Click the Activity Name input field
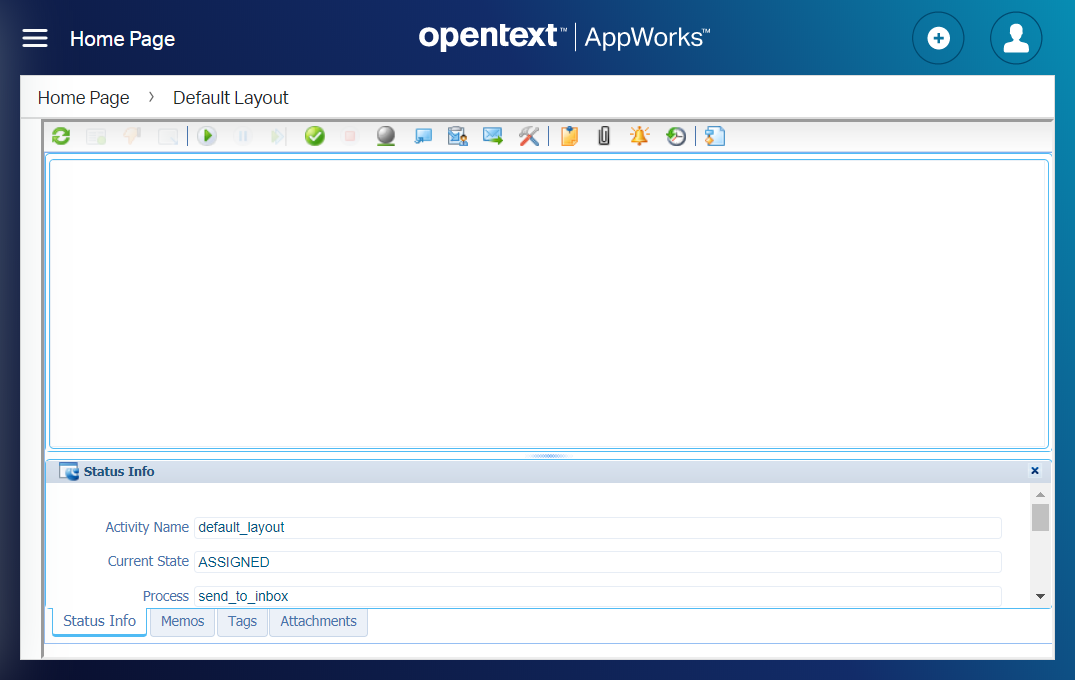Screen dimensions: 1075x680 [597, 527]
